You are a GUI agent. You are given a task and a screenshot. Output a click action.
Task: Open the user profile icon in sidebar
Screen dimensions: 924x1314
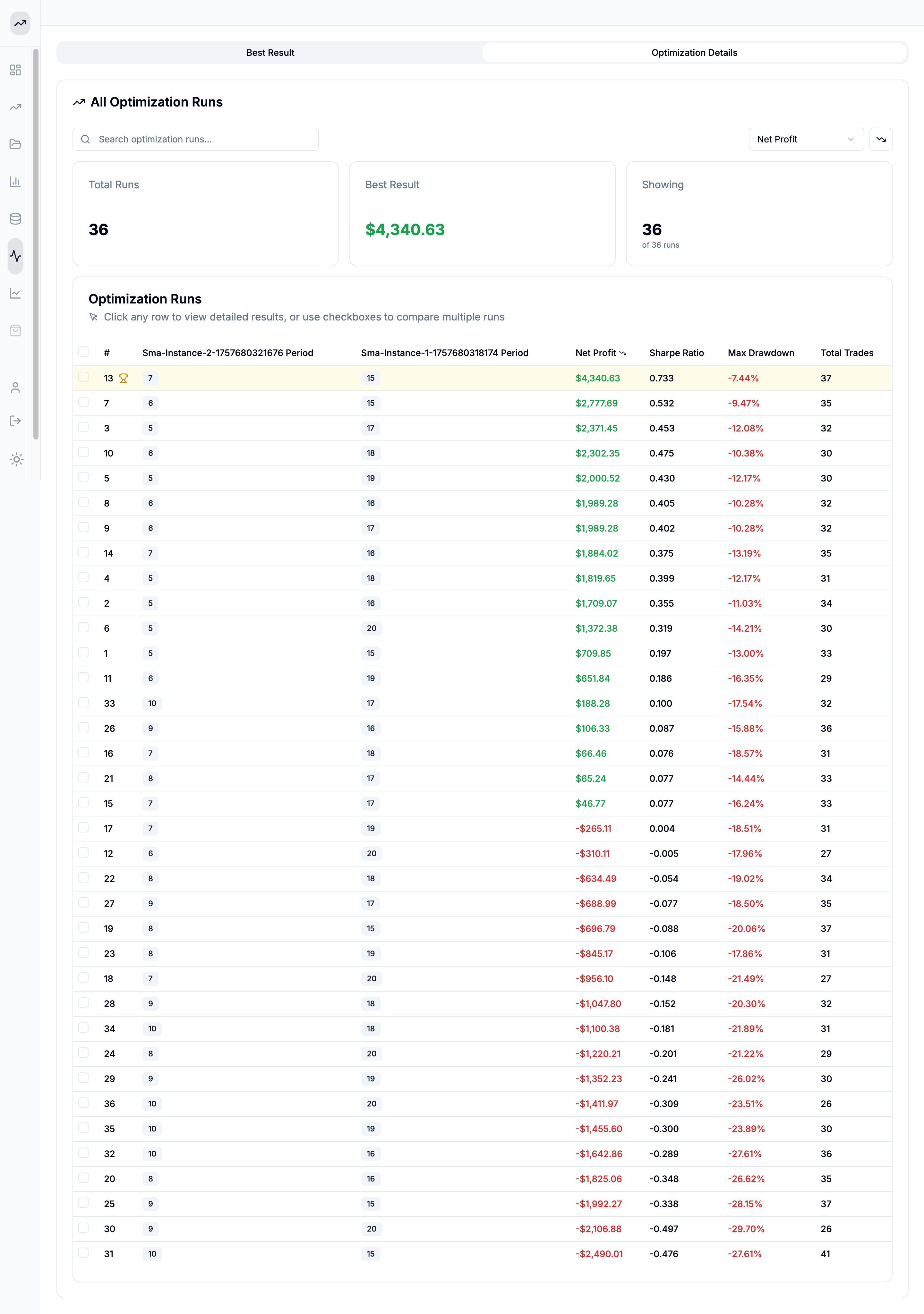pyautogui.click(x=15, y=388)
